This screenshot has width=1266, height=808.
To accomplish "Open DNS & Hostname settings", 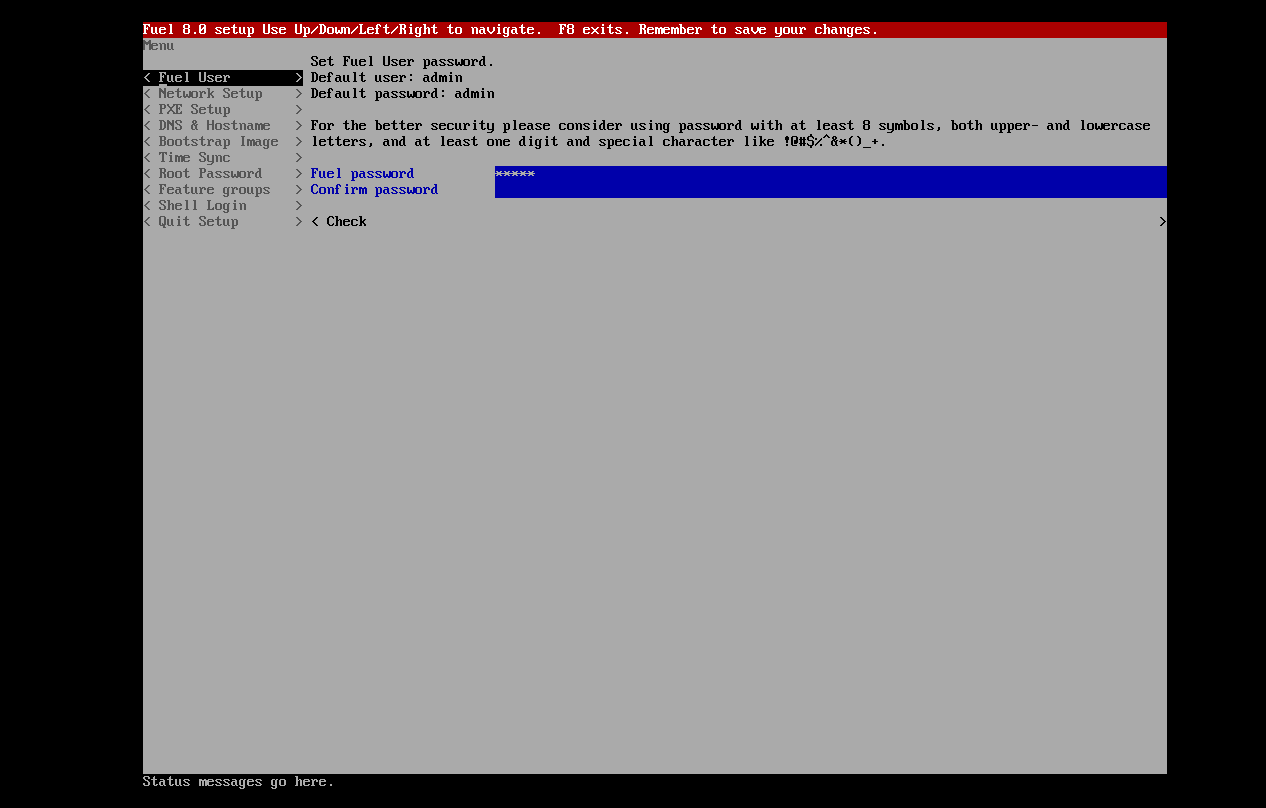I will tap(222, 126).
